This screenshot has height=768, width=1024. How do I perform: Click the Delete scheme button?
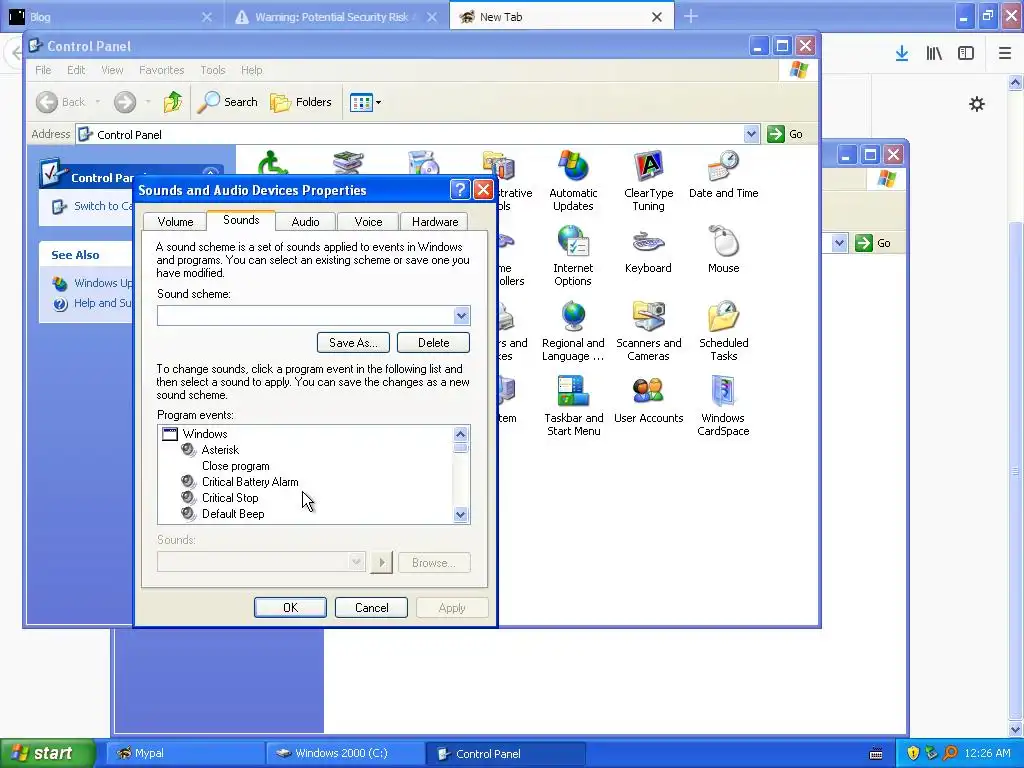coord(434,342)
